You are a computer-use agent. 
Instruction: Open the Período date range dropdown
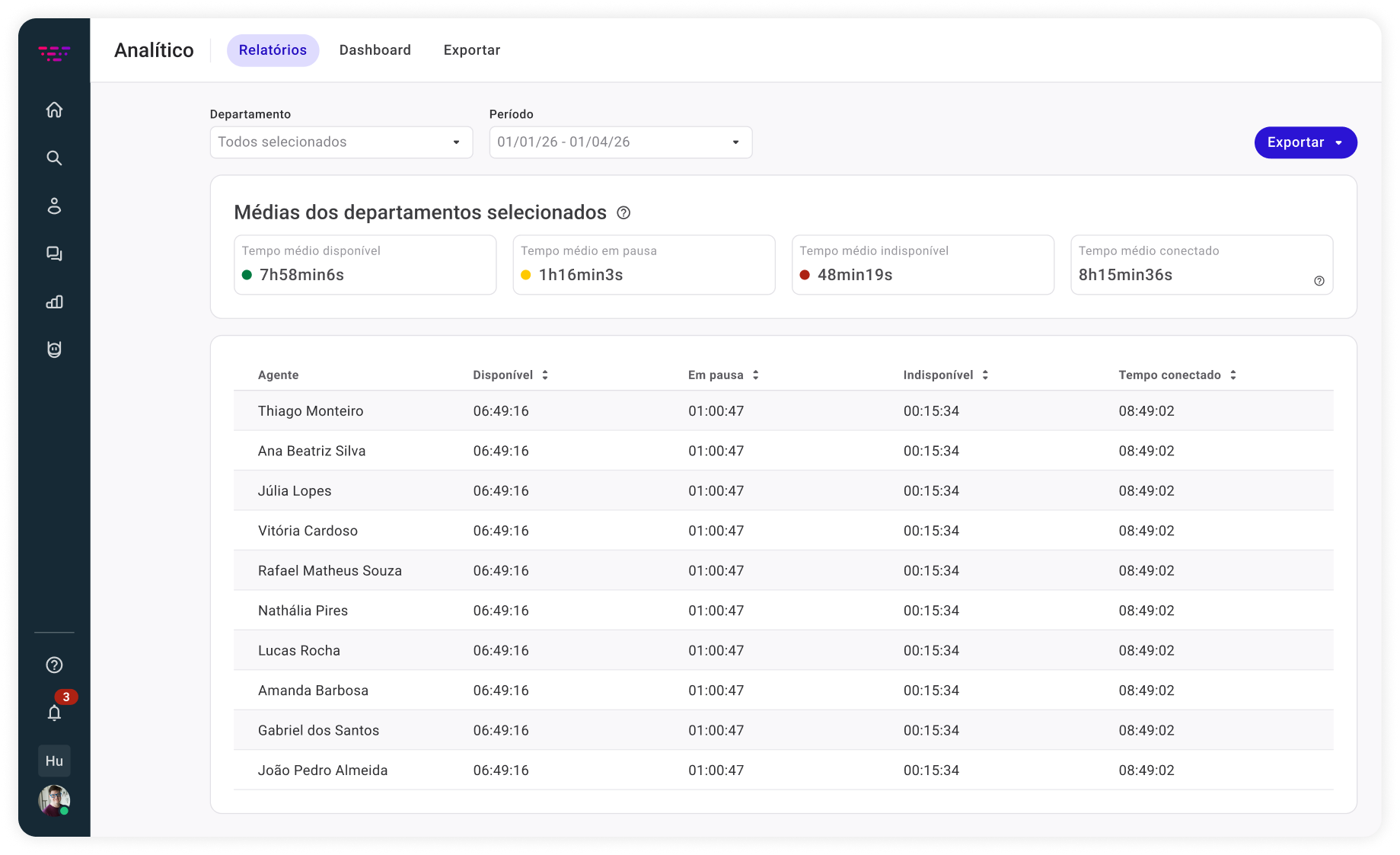tap(620, 142)
